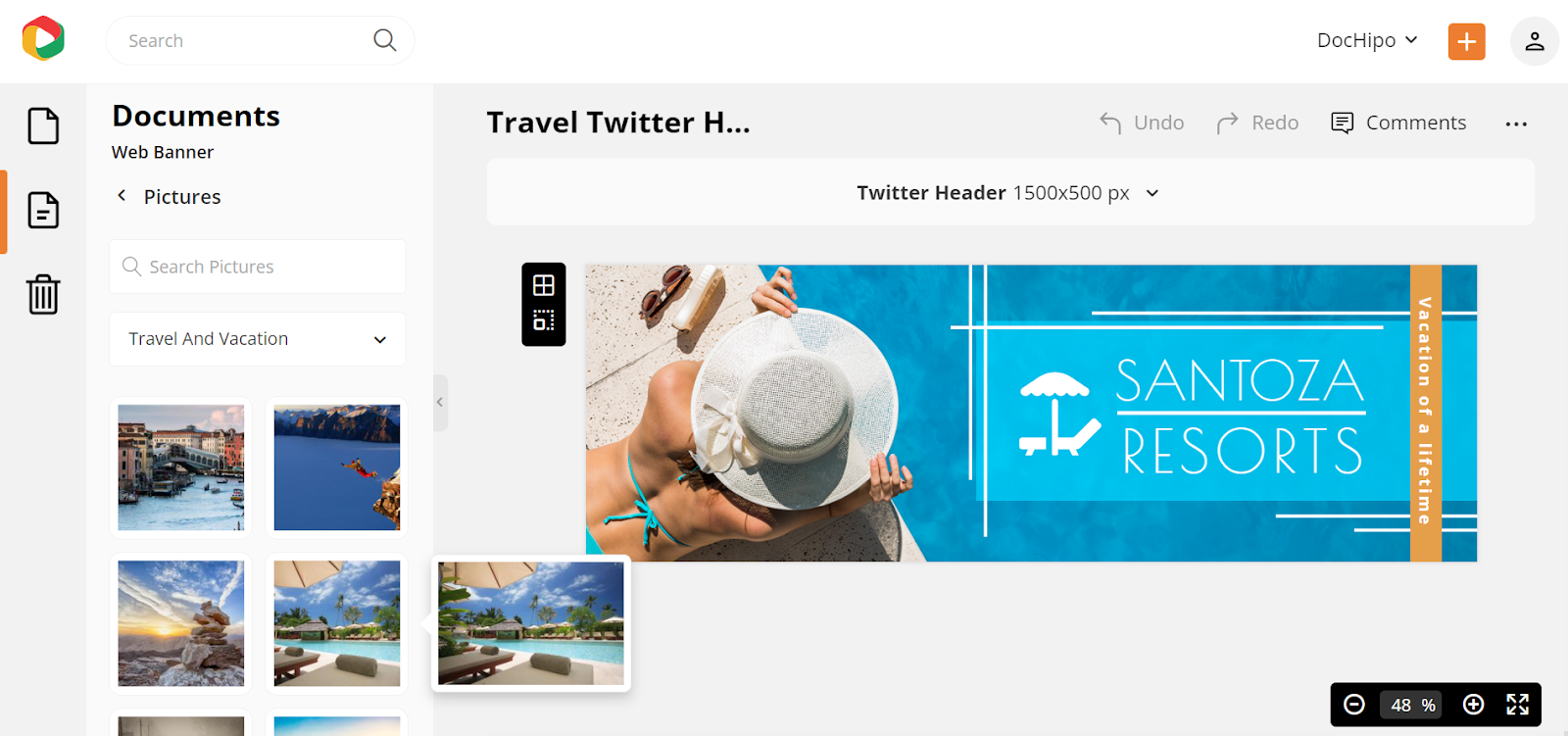Select the documents list sidebar icon
This screenshot has height=736, width=1568.
43,210
